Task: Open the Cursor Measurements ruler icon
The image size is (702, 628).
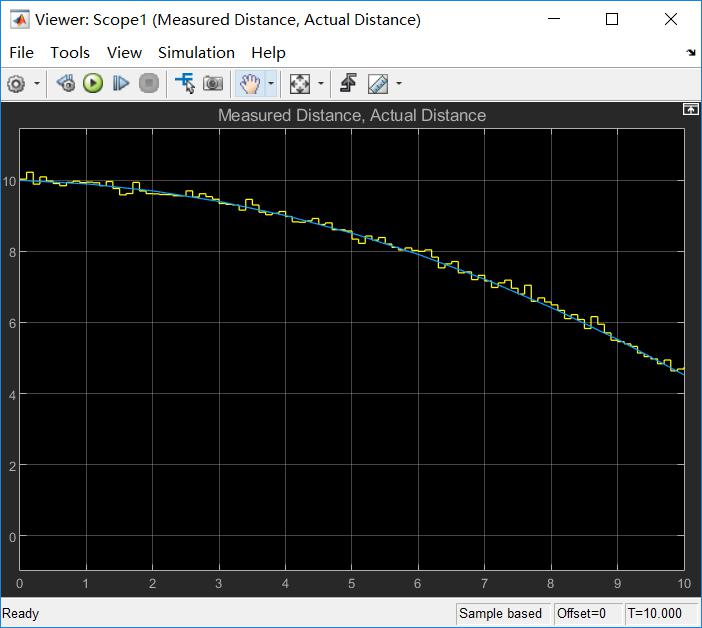Action: [x=378, y=84]
